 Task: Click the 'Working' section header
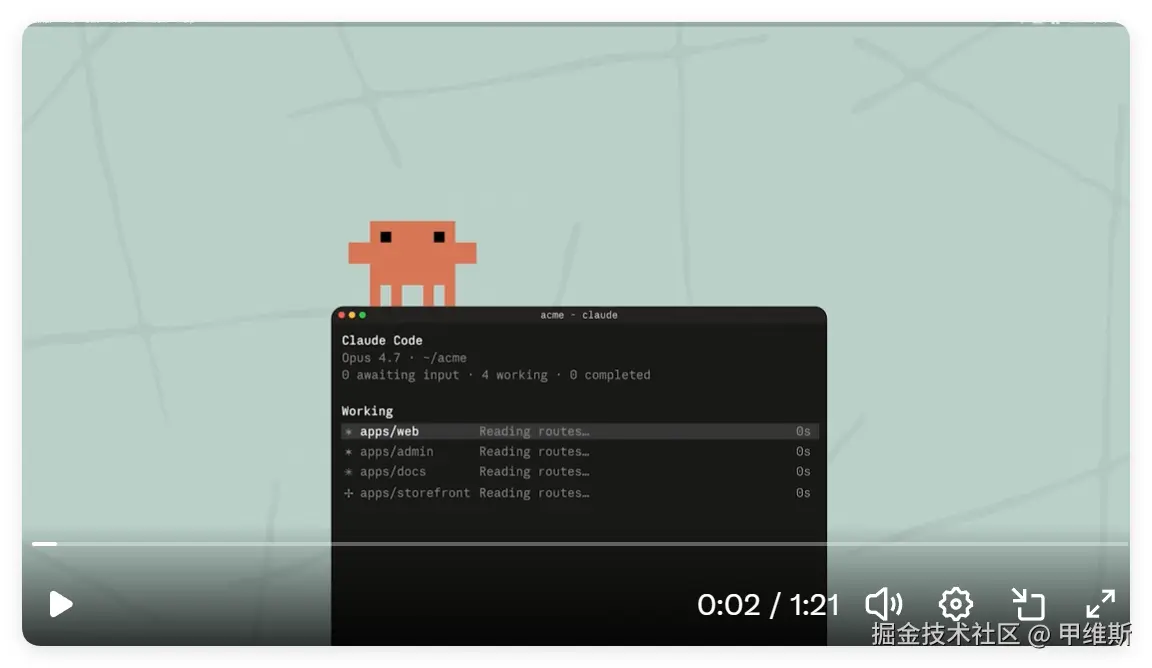(367, 411)
